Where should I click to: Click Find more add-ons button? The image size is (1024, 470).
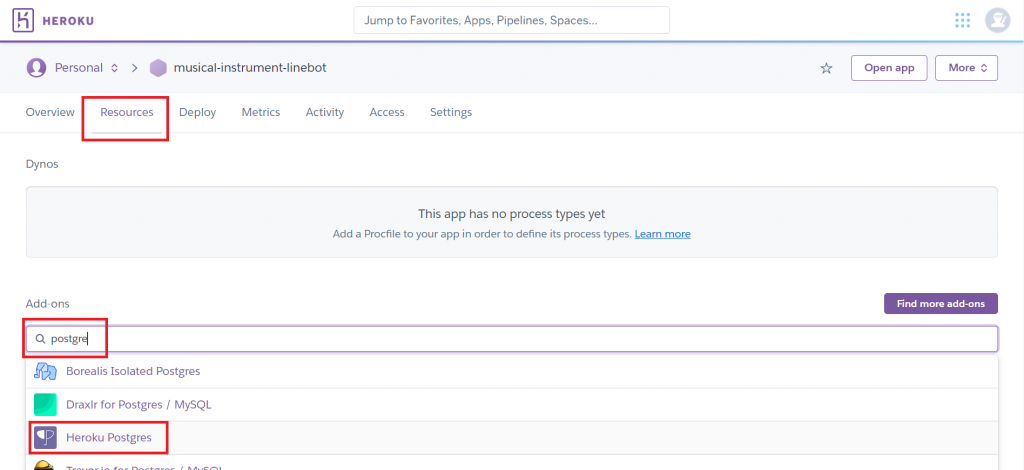tap(940, 303)
